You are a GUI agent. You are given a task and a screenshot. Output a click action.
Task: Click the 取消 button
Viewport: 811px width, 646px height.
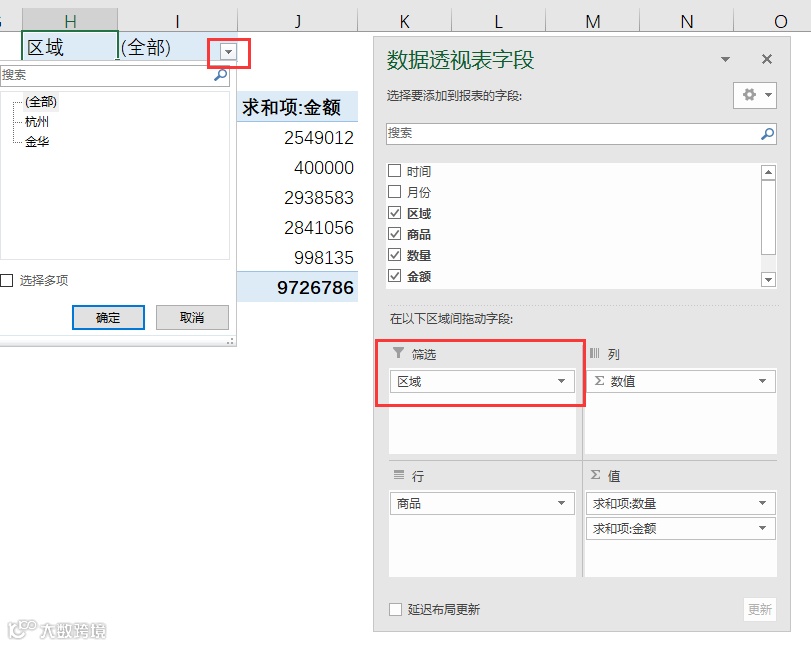click(192, 317)
